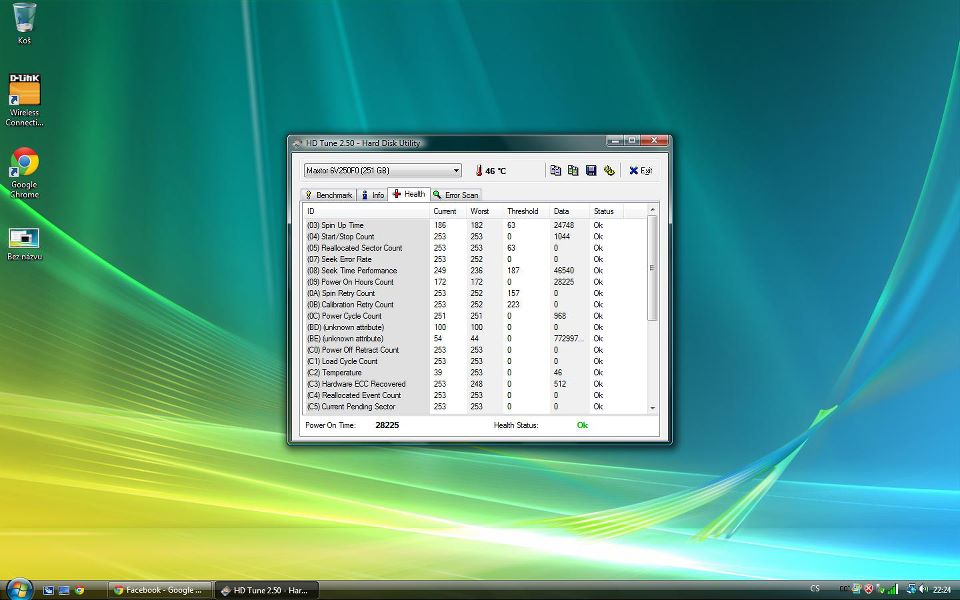Open the Windows Start menu orb

tap(19, 588)
